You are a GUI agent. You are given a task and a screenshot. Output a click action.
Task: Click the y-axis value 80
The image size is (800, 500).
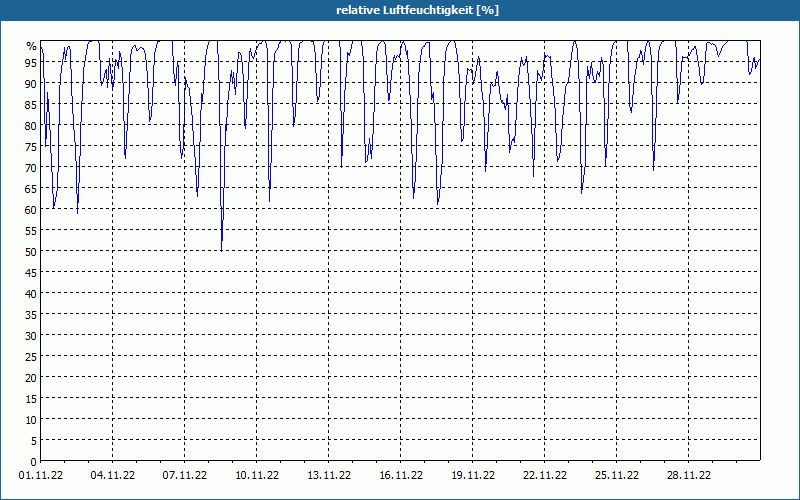click(31, 126)
